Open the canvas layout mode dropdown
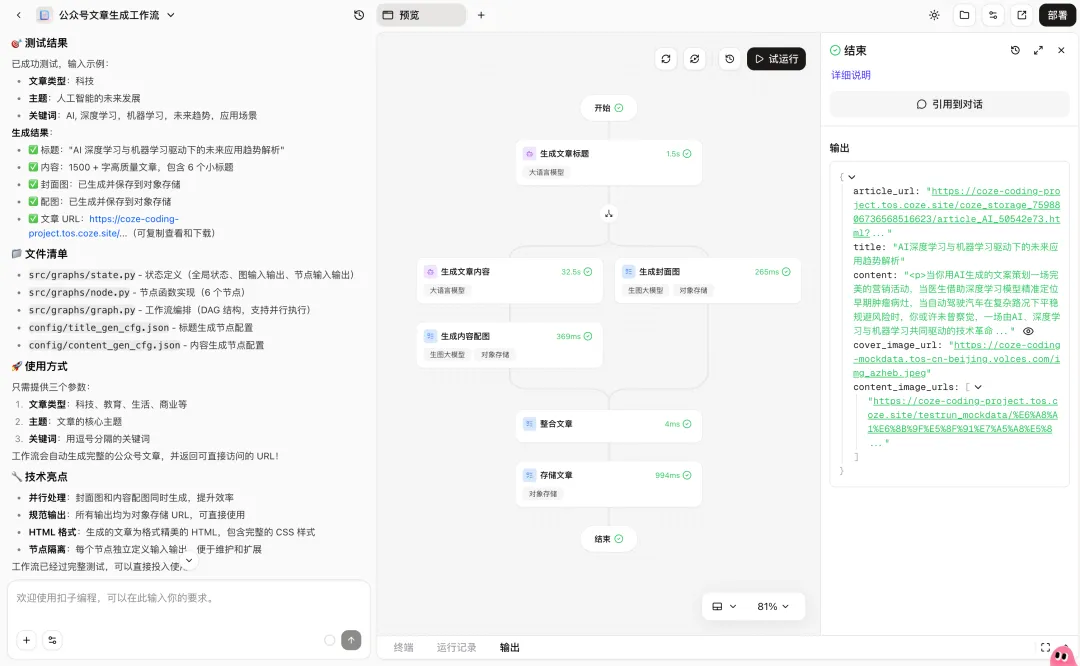Screen dimensions: 1080x666 coord(724,607)
